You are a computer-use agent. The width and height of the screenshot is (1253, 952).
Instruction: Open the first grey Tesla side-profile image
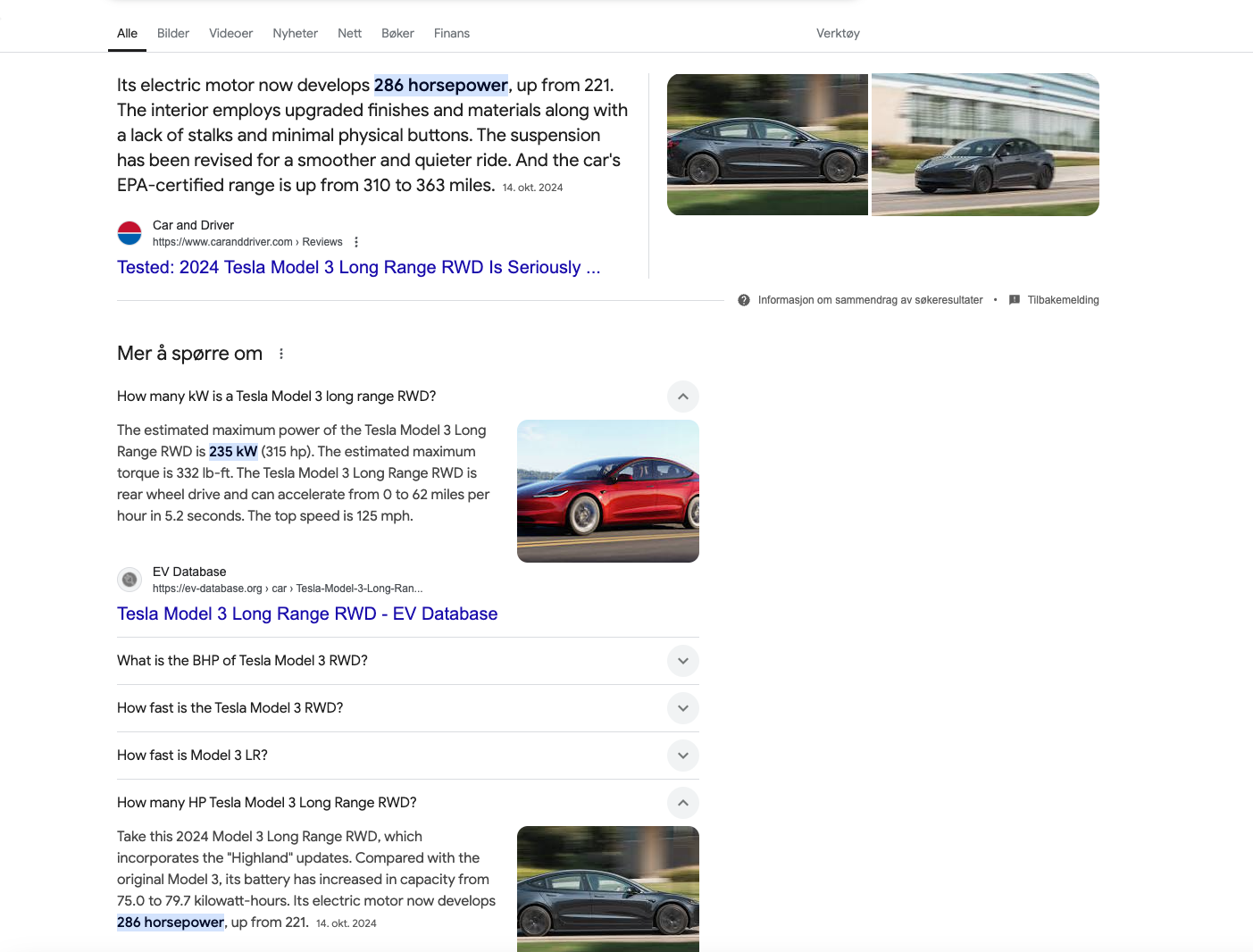pyautogui.click(x=767, y=145)
